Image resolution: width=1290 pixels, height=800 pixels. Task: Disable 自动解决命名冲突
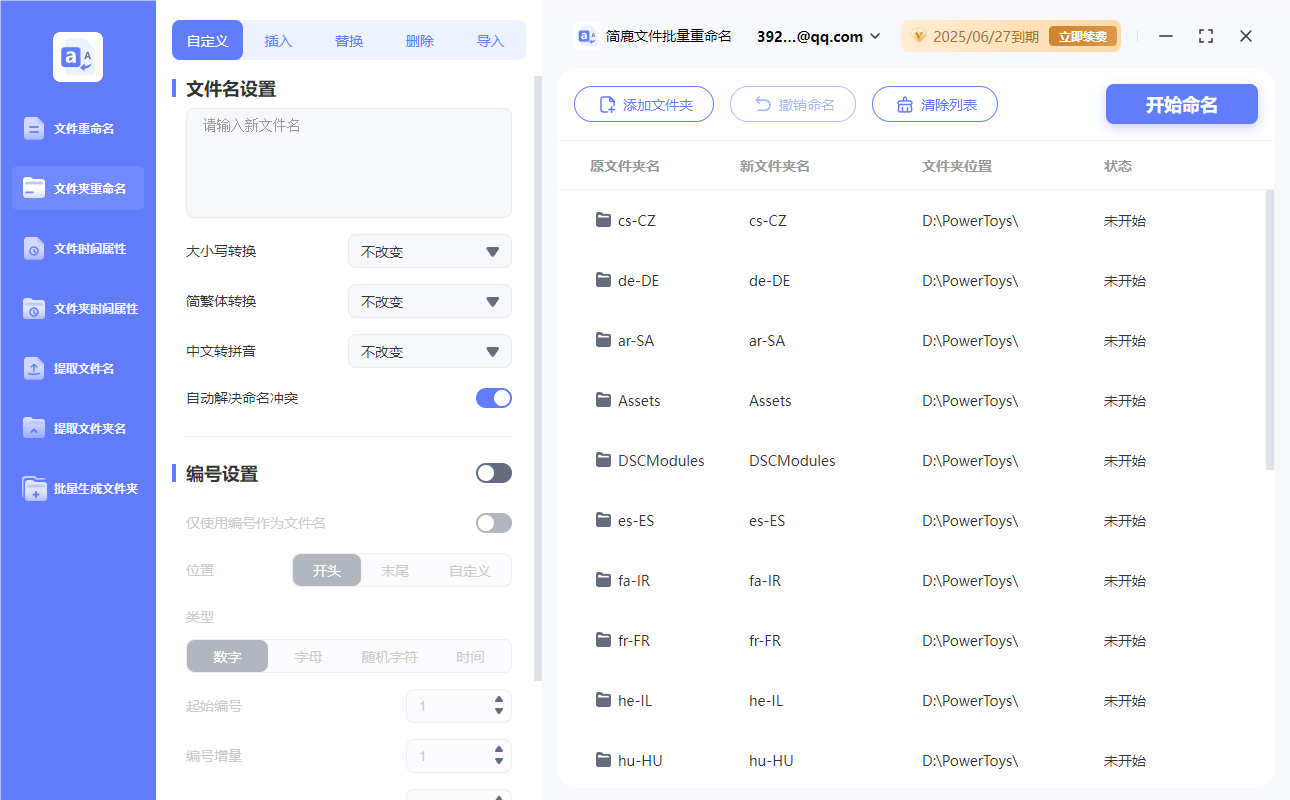494,397
